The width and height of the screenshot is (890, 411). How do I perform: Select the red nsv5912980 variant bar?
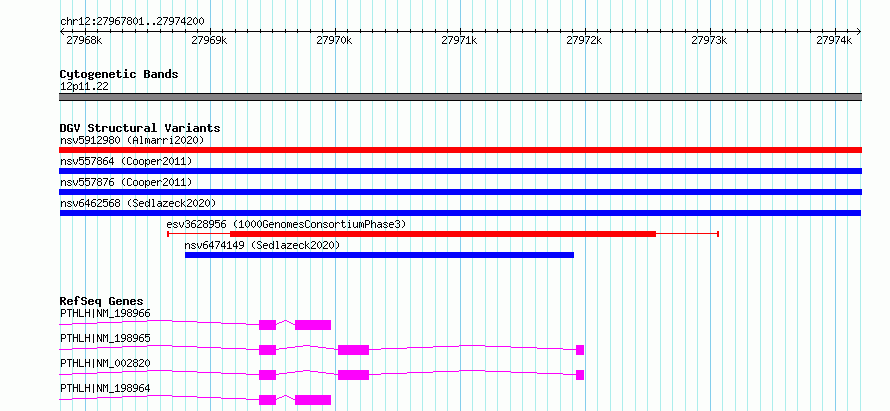(460, 150)
